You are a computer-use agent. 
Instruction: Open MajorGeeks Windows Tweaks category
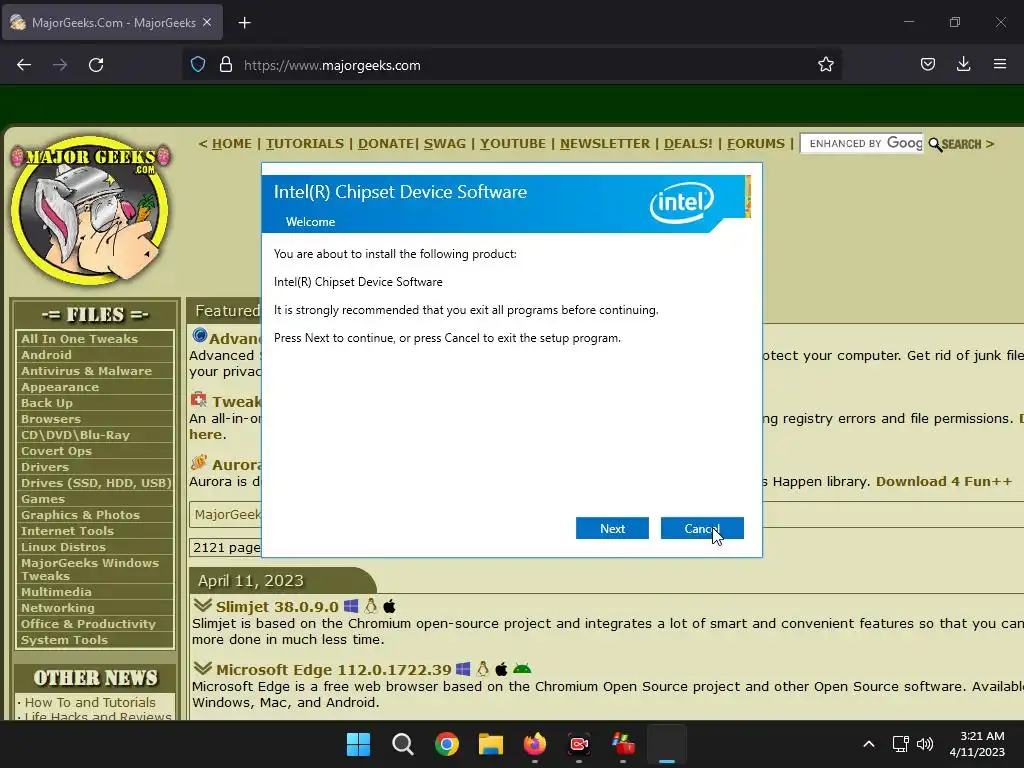point(89,569)
